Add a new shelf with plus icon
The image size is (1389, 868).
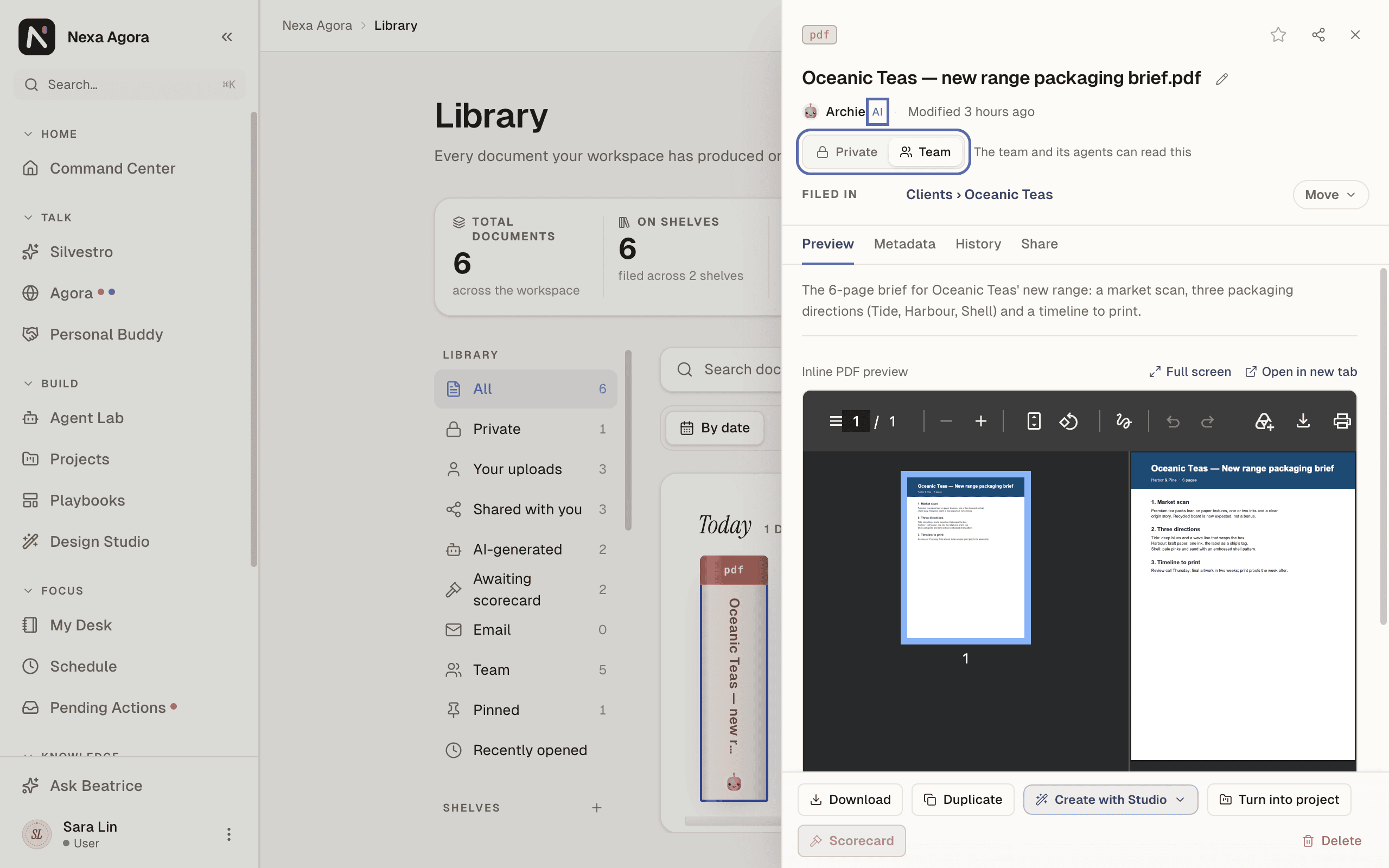pos(597,808)
